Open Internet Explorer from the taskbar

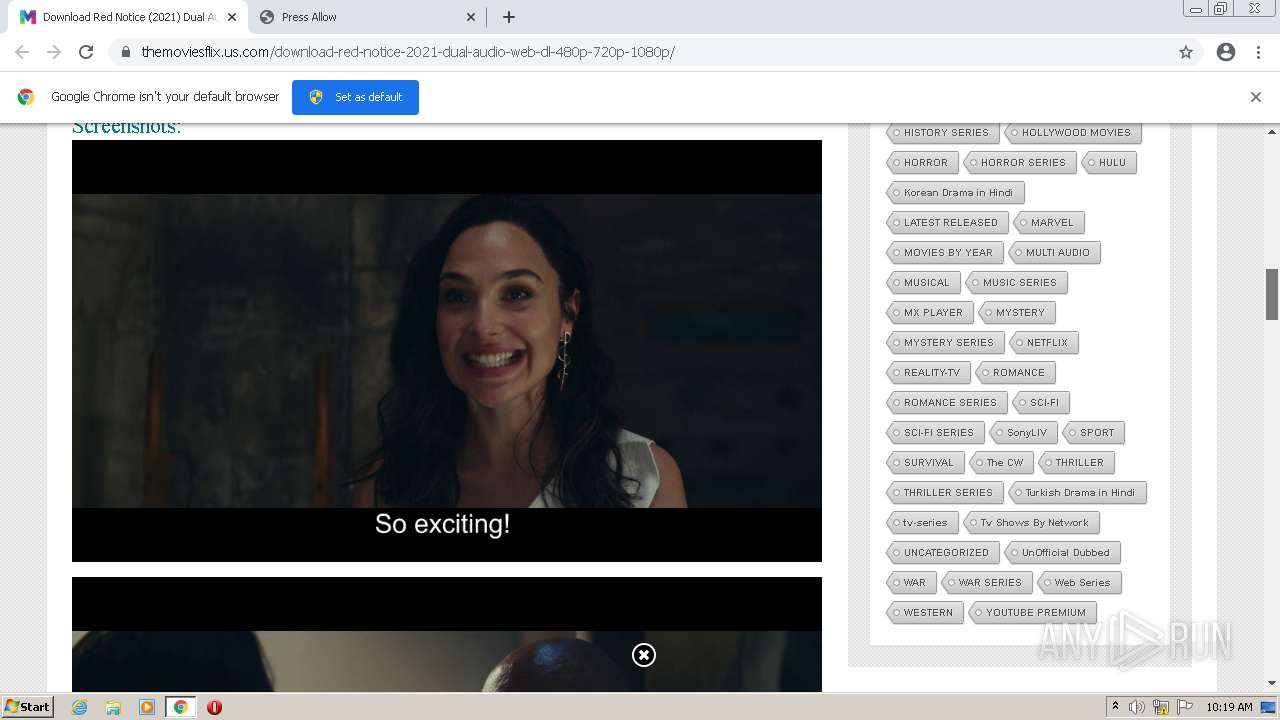[x=79, y=707]
